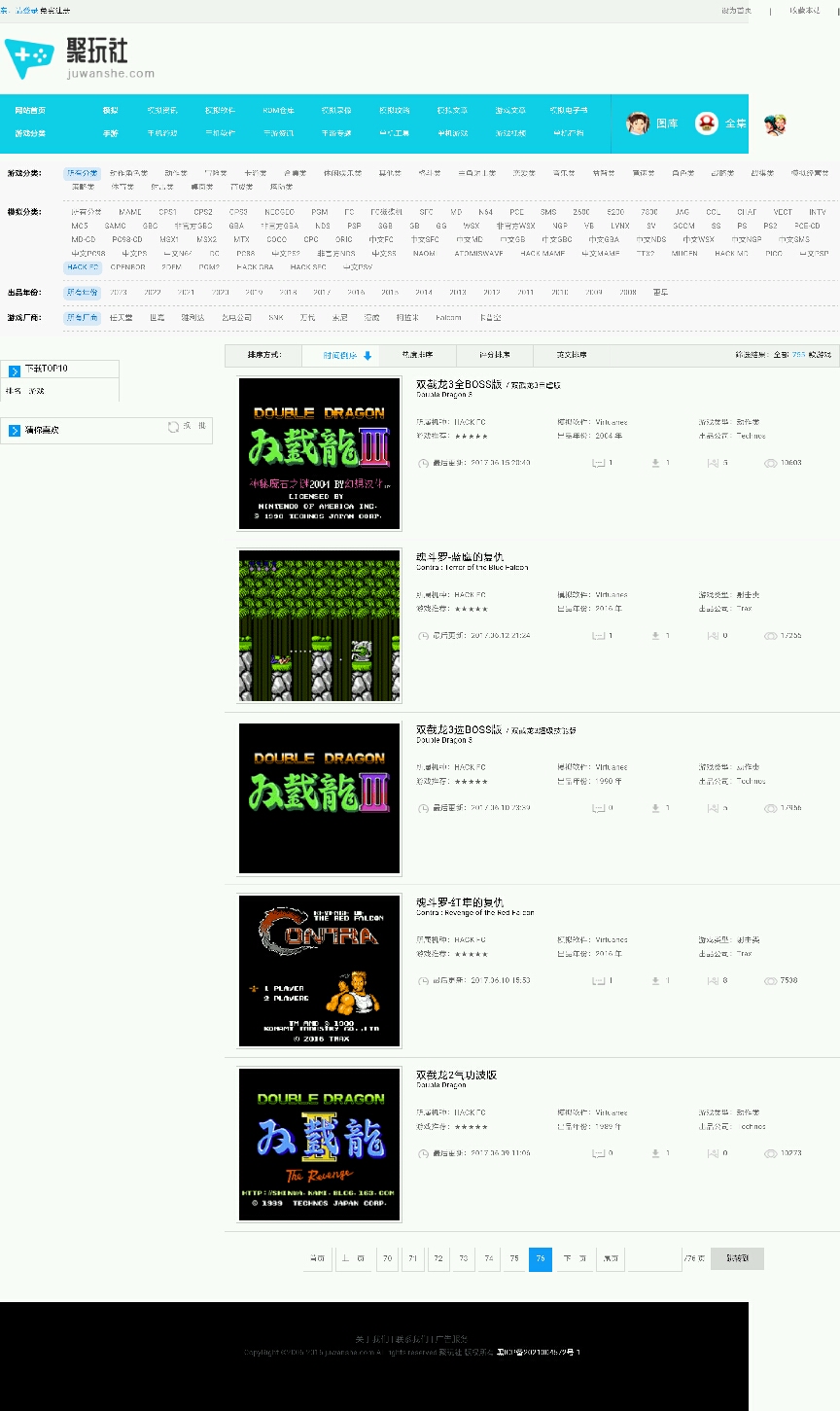Select the NEOGEO emulator filter
The height and width of the screenshot is (1411, 840).
click(x=279, y=212)
